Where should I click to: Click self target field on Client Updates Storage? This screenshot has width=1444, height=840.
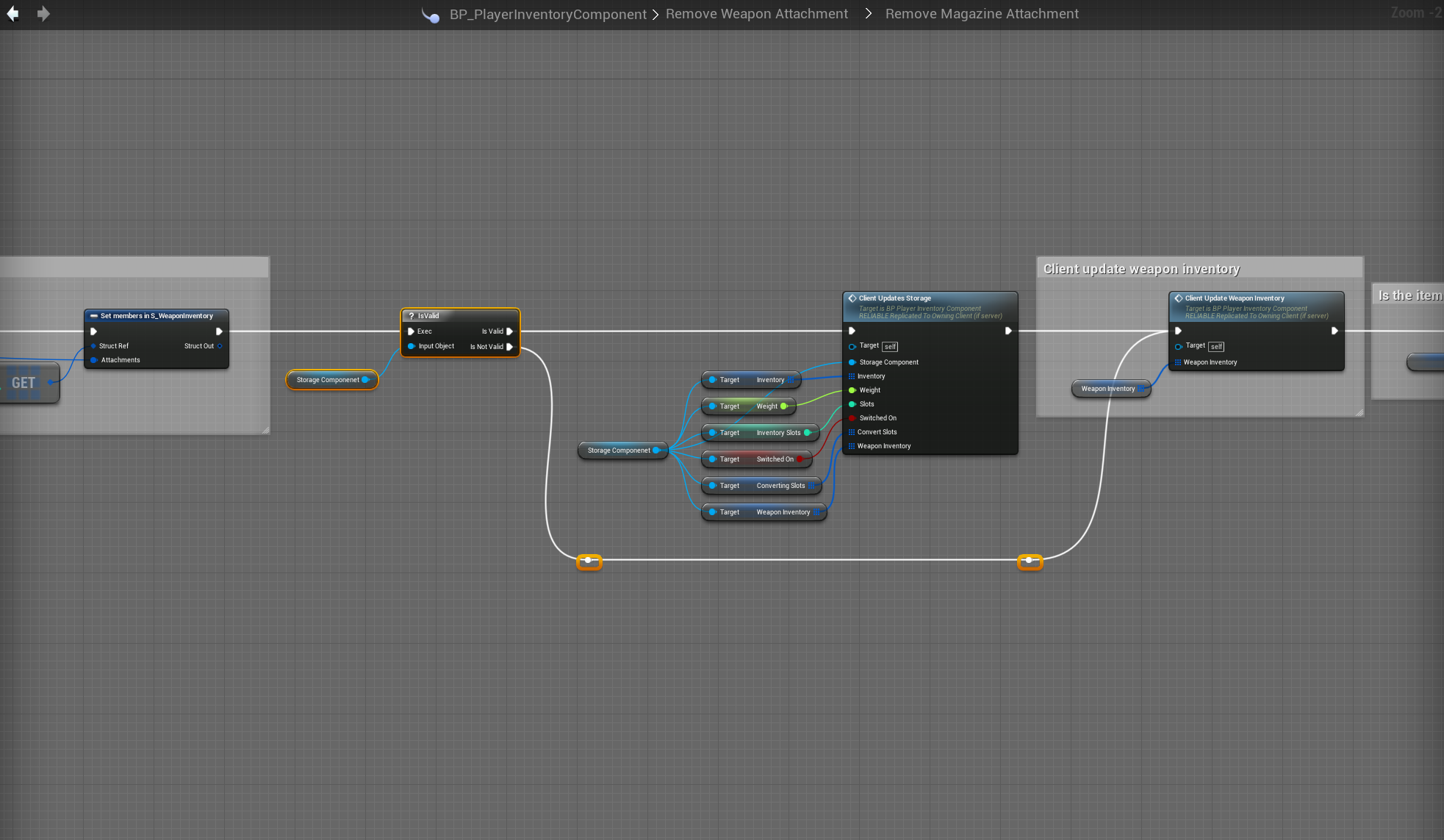(890, 347)
